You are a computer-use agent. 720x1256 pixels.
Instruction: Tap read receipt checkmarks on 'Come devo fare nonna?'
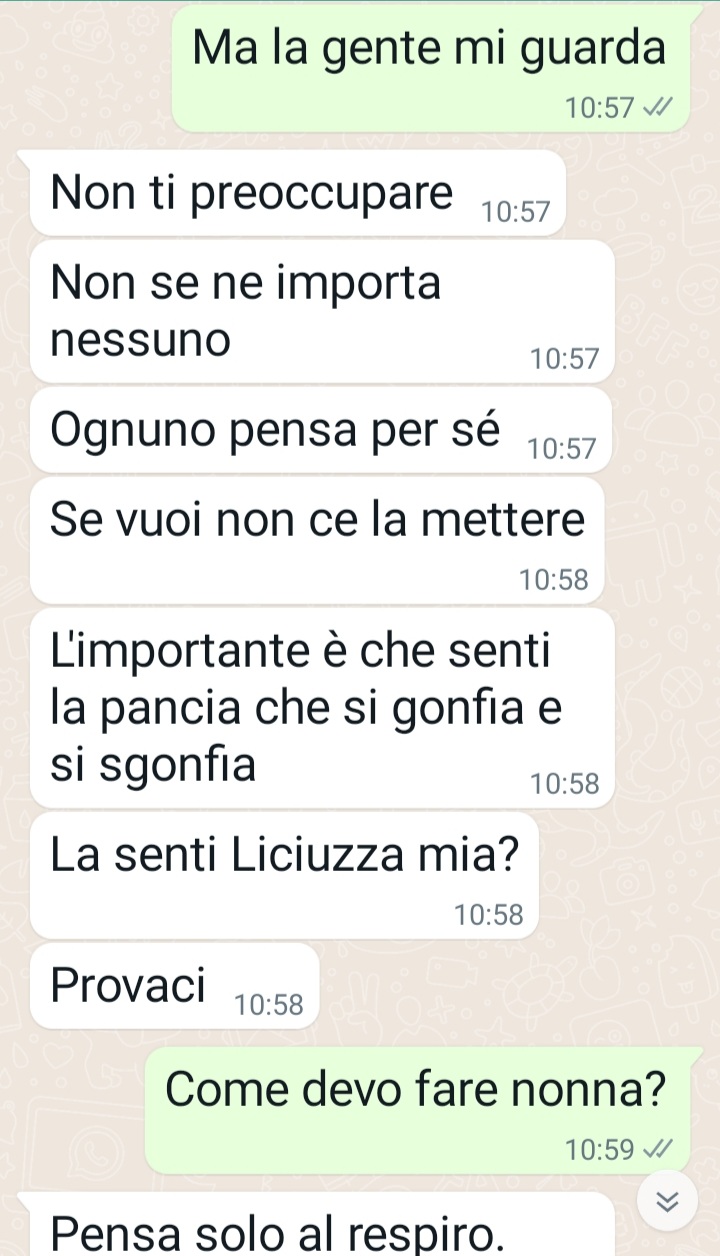[657, 1149]
